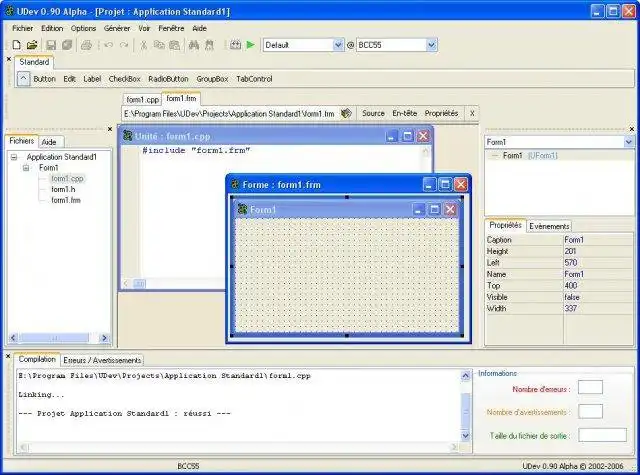Open the Générer menu
The image size is (640, 475).
(117, 28)
